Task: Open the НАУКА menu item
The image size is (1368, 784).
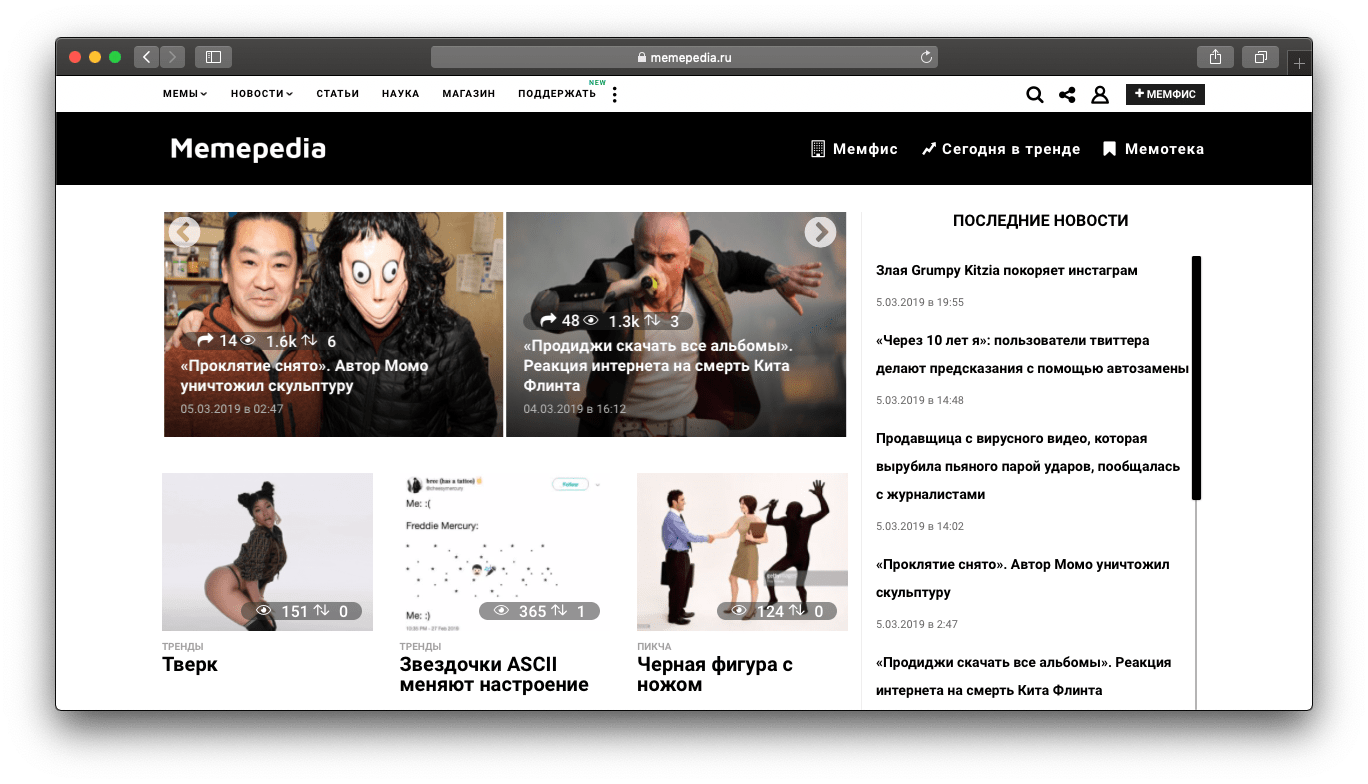Action: coord(400,94)
